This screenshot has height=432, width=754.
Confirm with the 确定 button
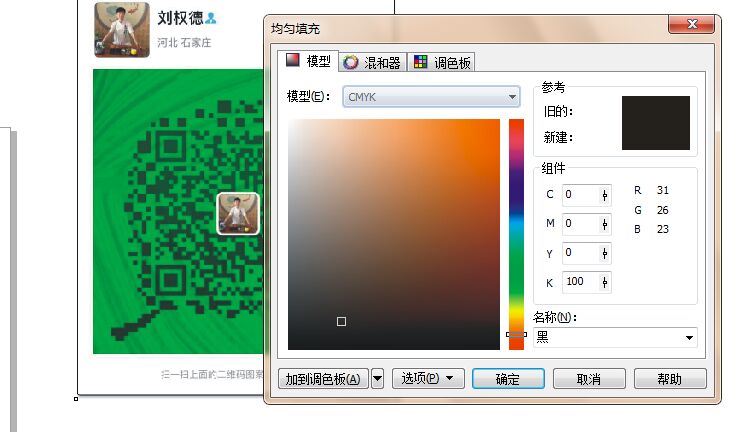coord(508,379)
